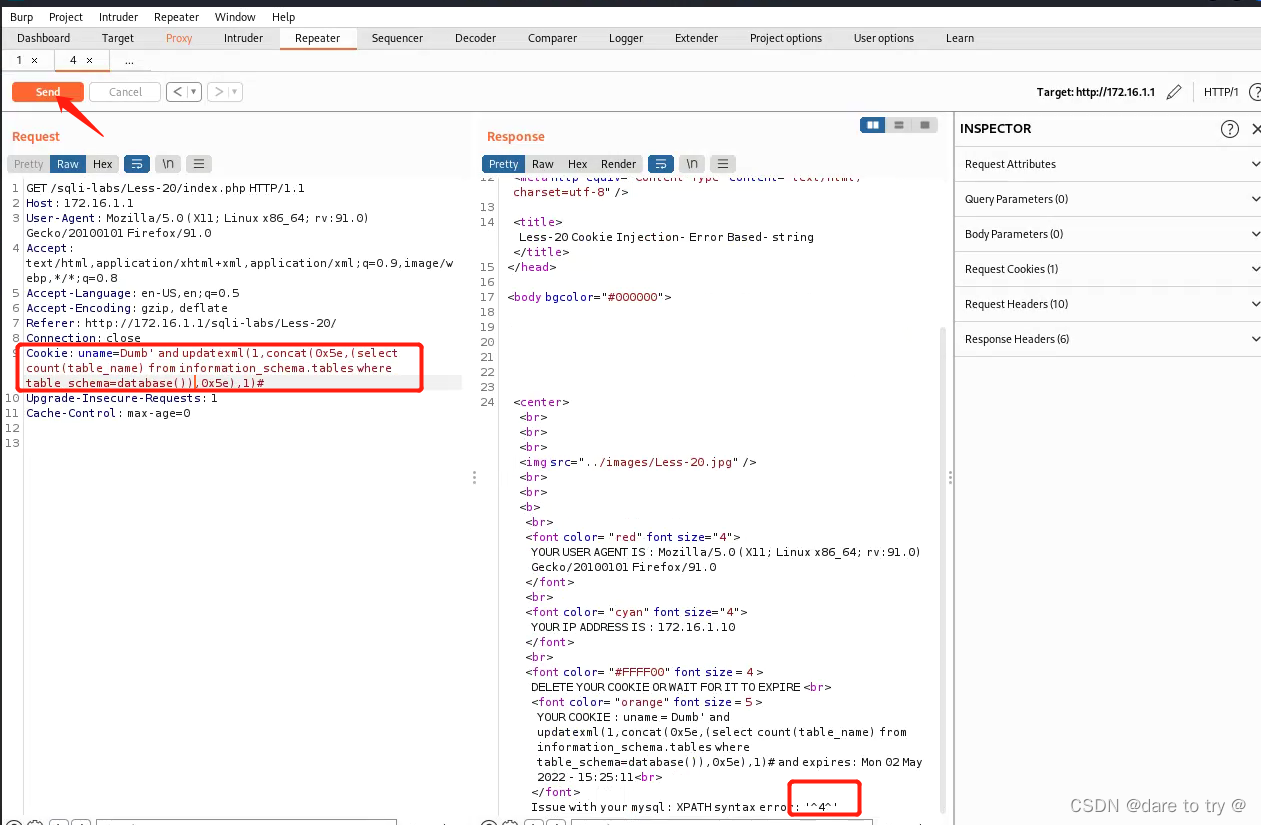Close Repeater sub-tab 1

34,61
